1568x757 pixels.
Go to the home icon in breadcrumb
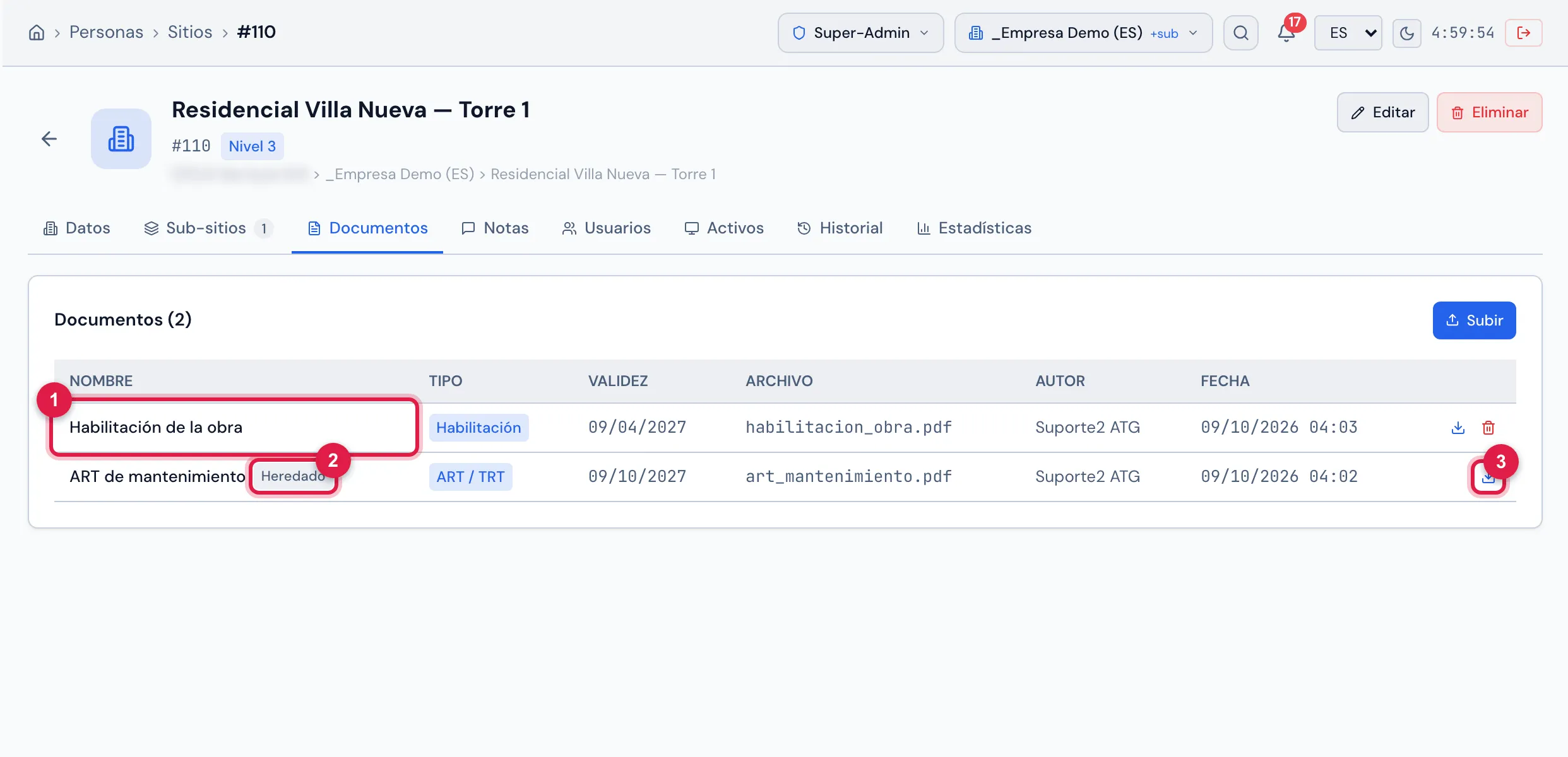37,33
